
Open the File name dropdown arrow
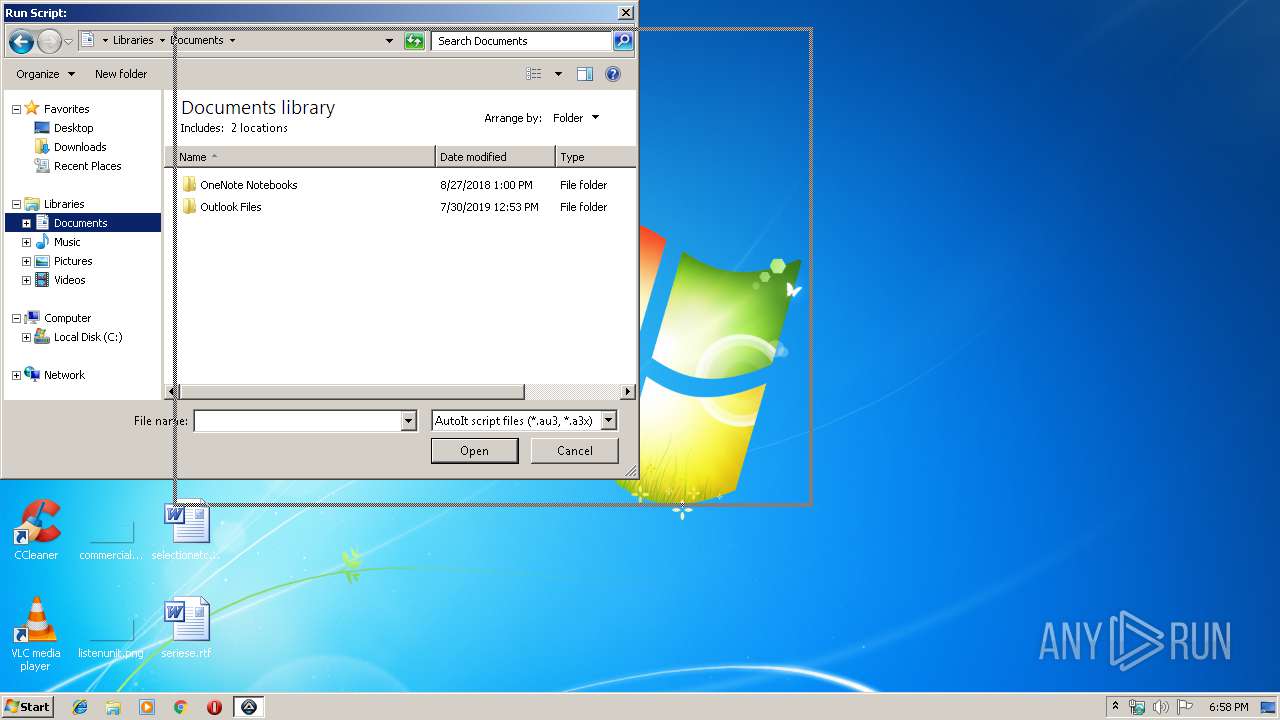point(408,421)
